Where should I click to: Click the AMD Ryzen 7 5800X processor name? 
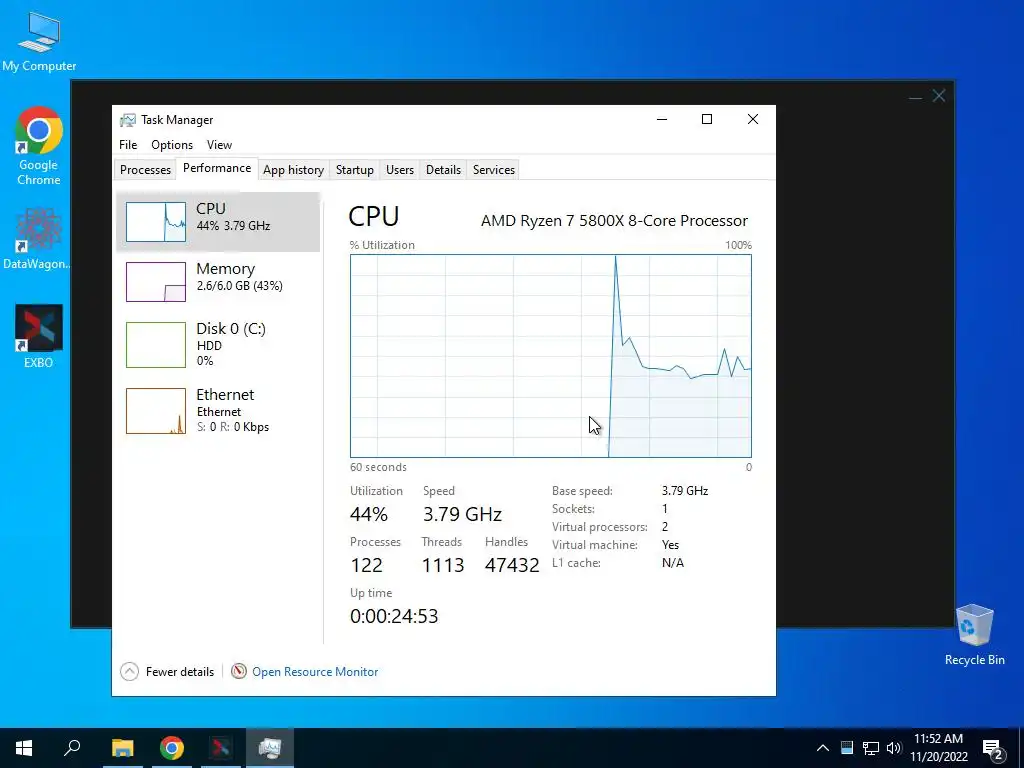(x=615, y=221)
